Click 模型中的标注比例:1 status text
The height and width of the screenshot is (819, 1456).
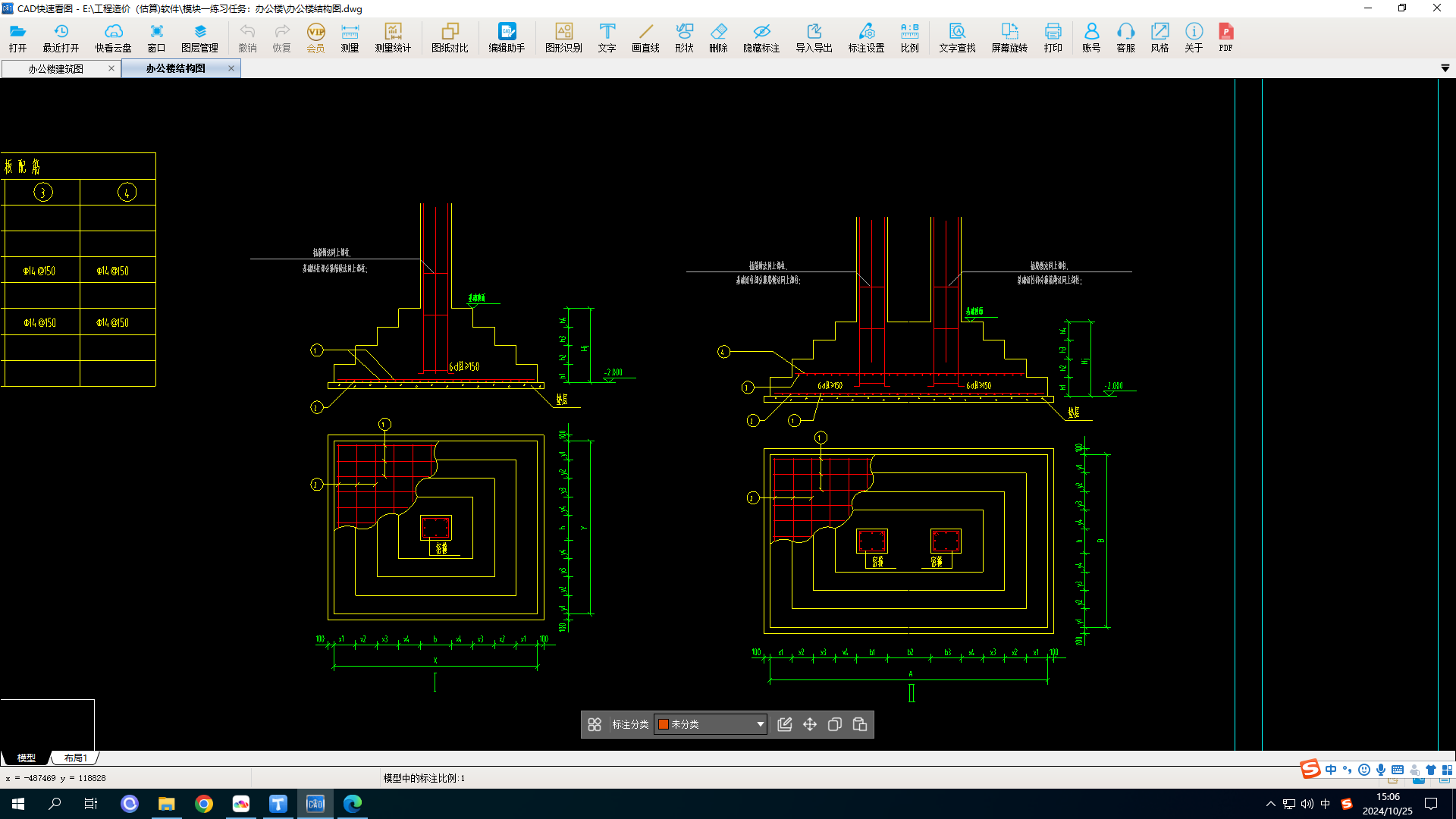click(424, 778)
